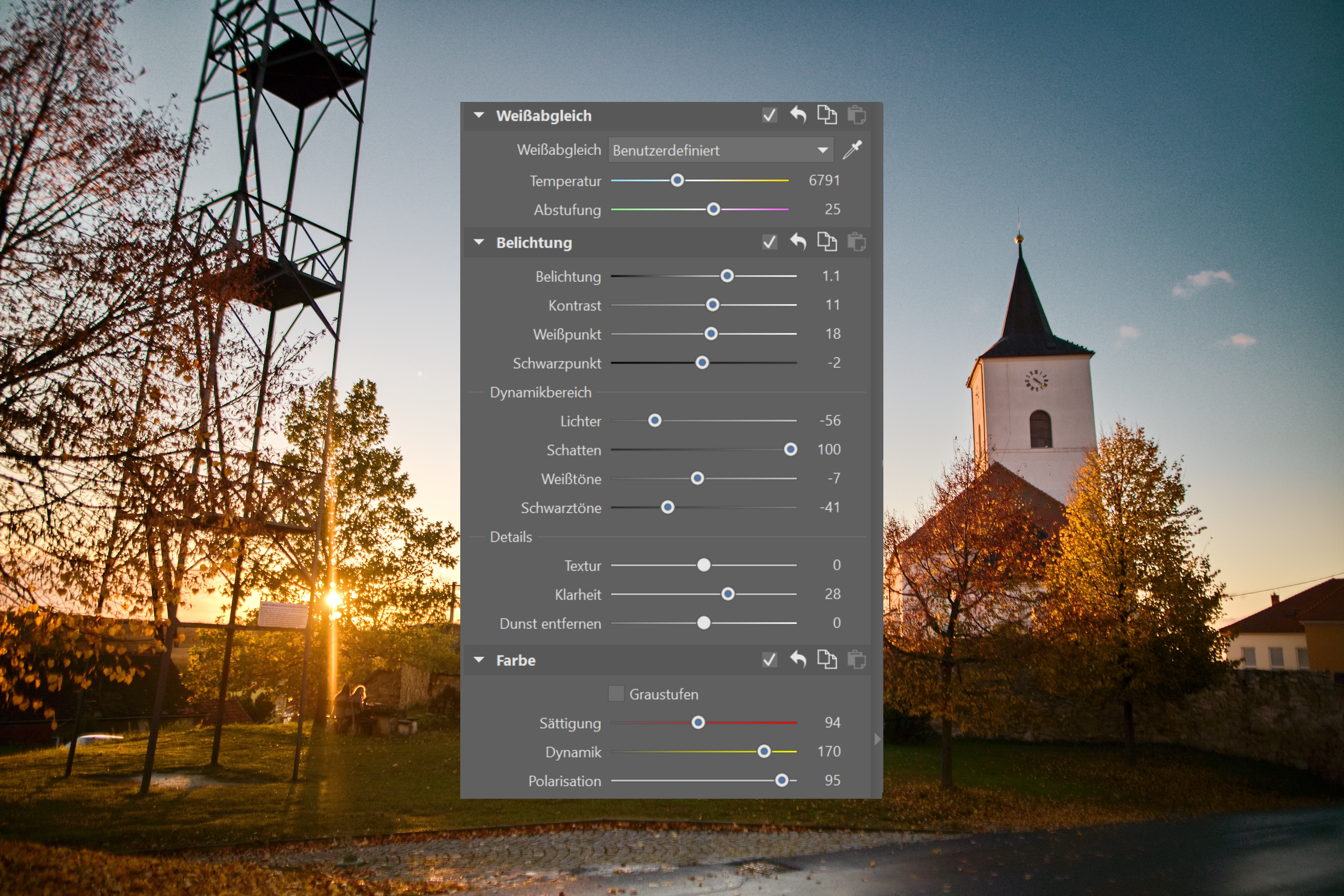Image resolution: width=1344 pixels, height=896 pixels.
Task: Enable the Graustufen checkbox
Action: [x=616, y=694]
